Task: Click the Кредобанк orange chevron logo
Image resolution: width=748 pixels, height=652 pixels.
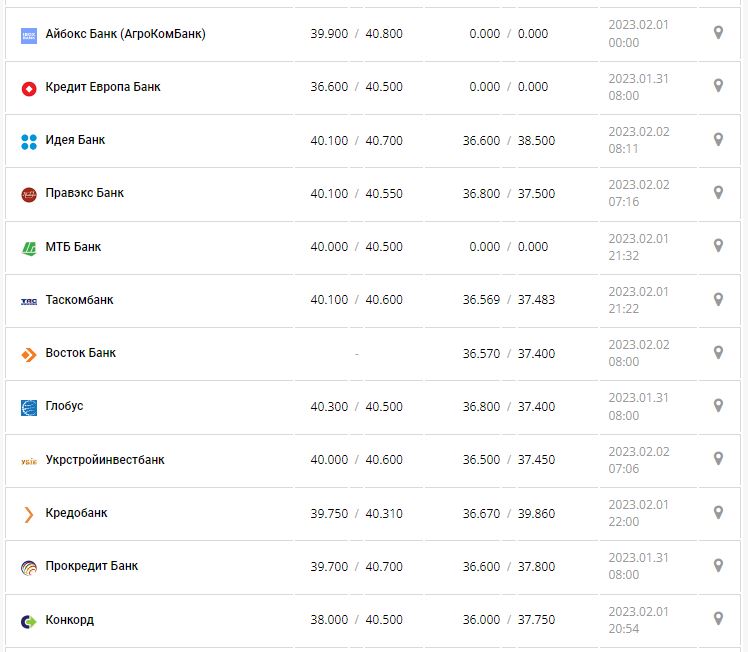Action: coord(28,514)
